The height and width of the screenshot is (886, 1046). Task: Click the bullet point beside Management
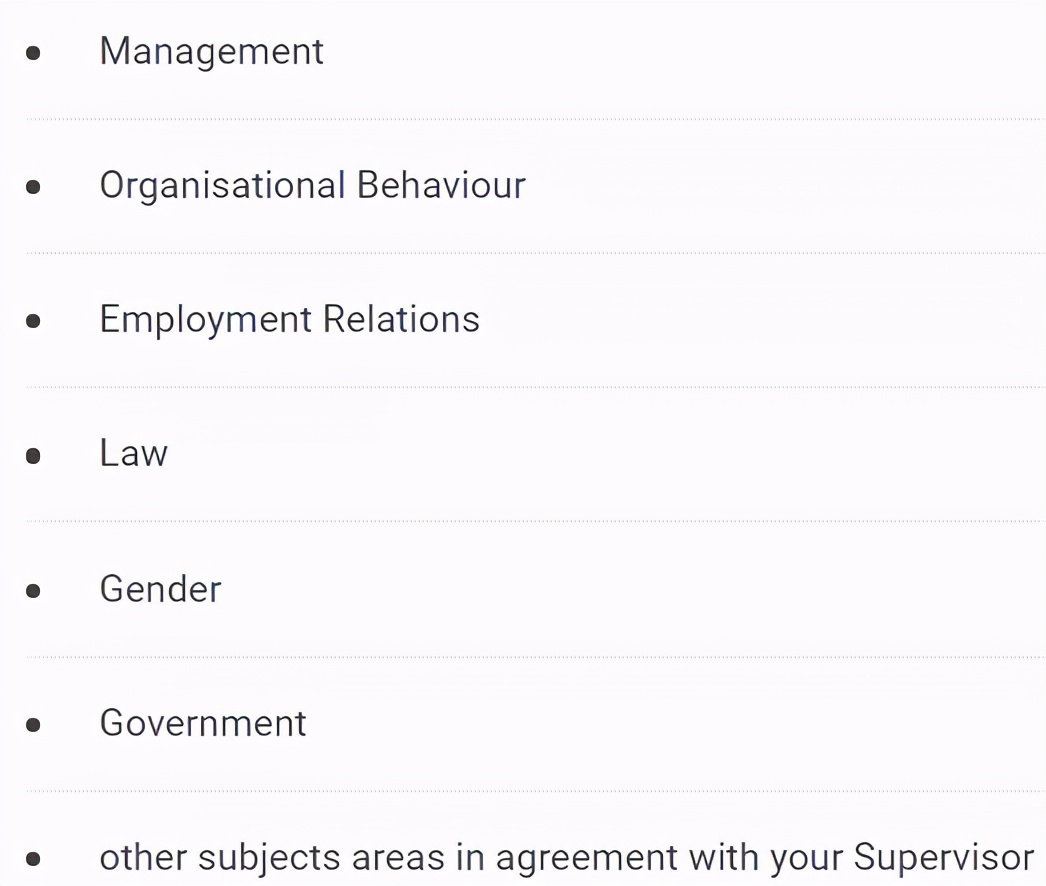pos(33,52)
